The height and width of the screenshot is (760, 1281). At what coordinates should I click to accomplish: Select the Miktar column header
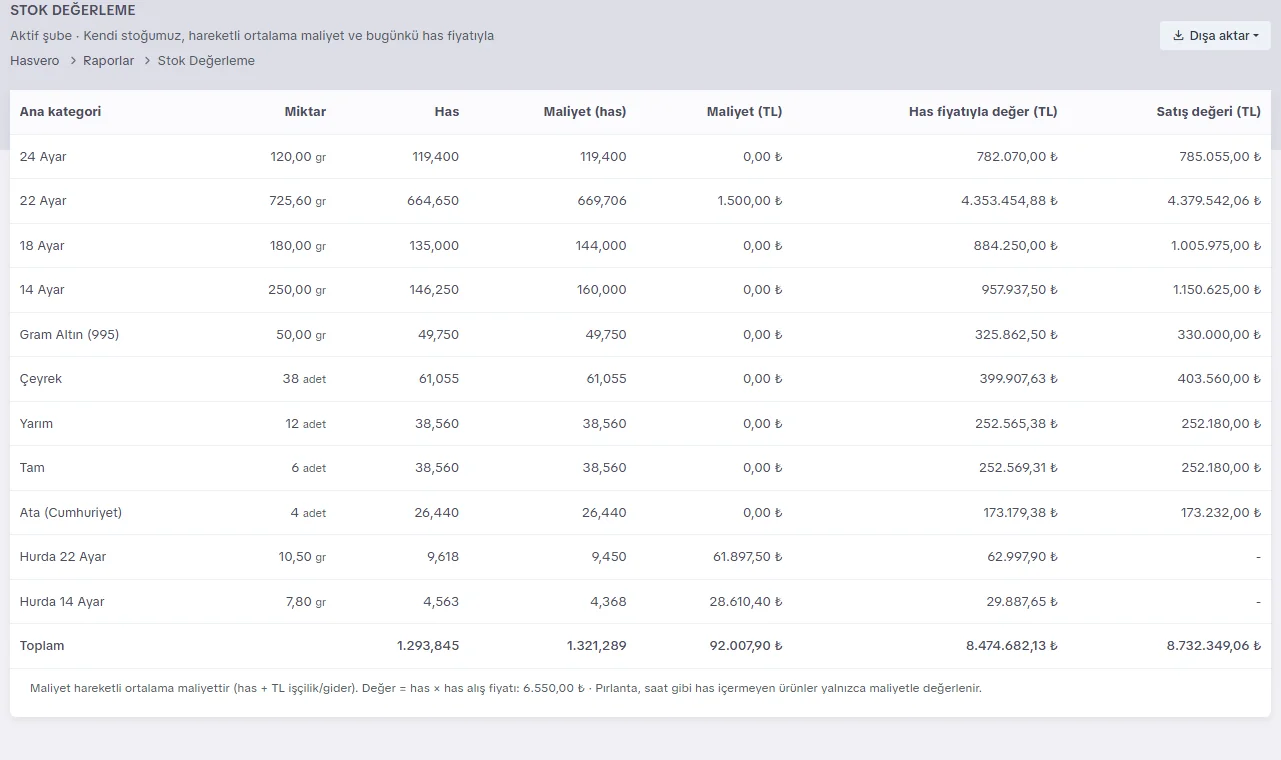(305, 112)
